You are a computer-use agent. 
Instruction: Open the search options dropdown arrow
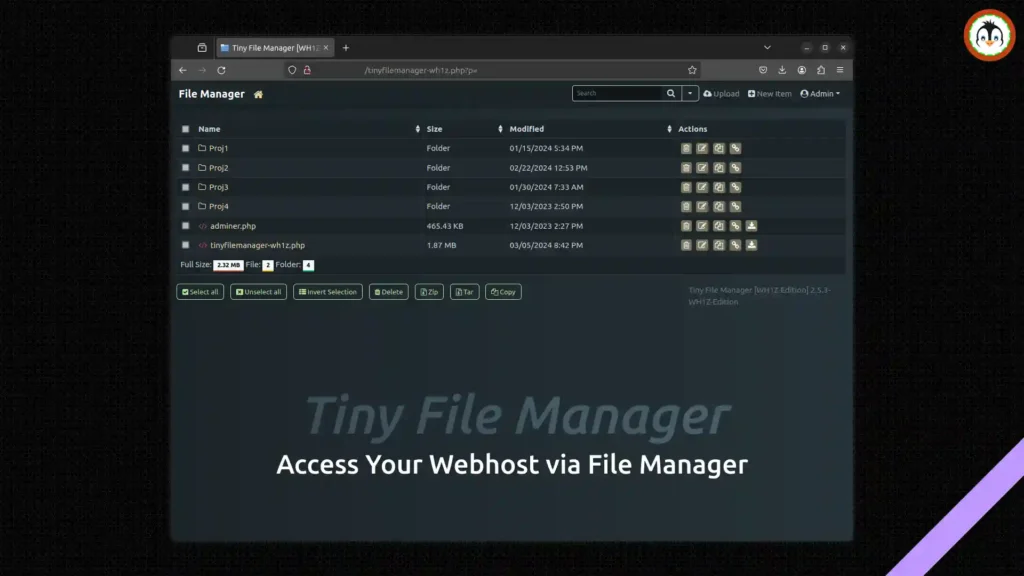[690, 93]
